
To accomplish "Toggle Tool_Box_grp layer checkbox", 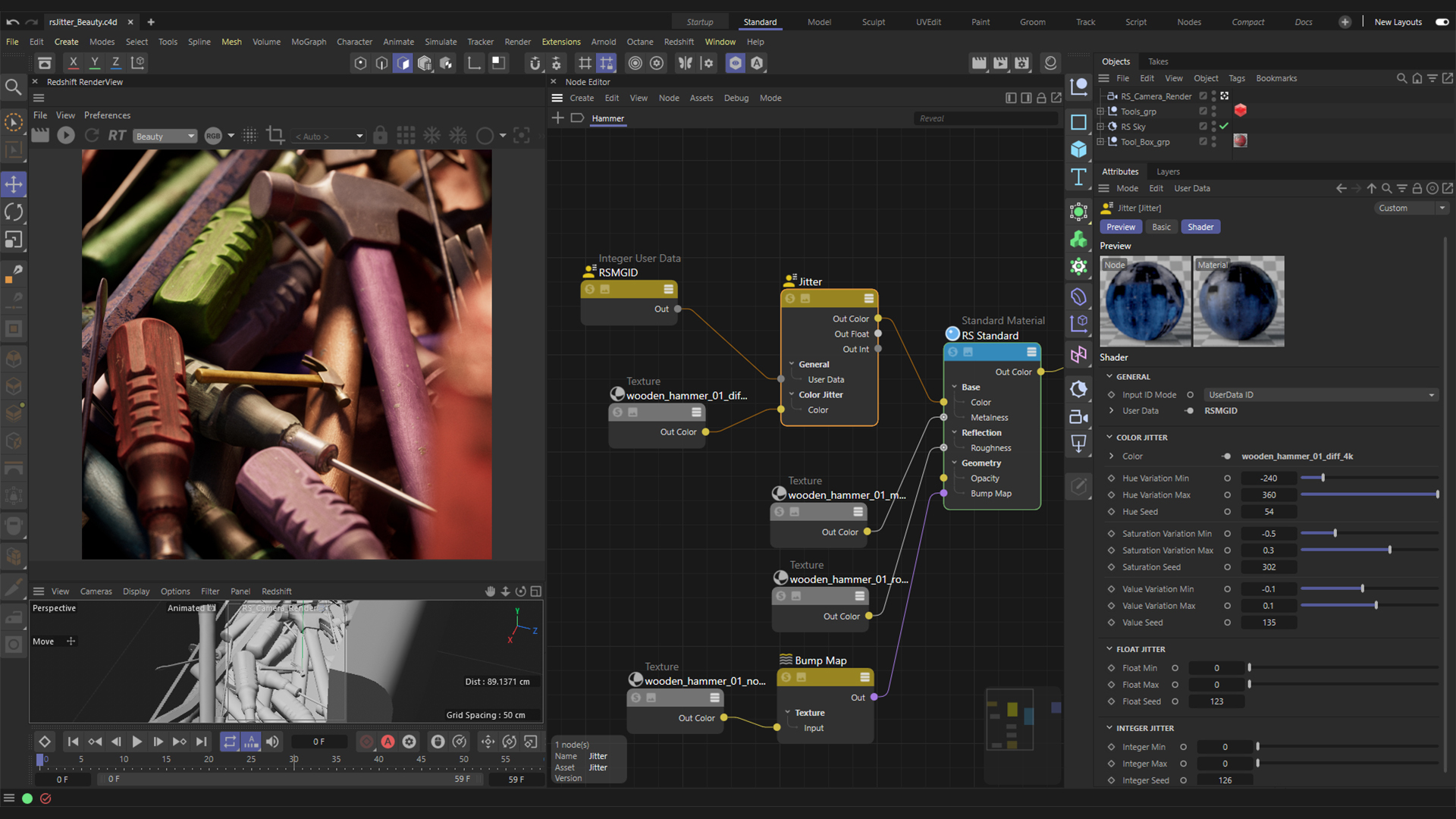I will click(1203, 142).
